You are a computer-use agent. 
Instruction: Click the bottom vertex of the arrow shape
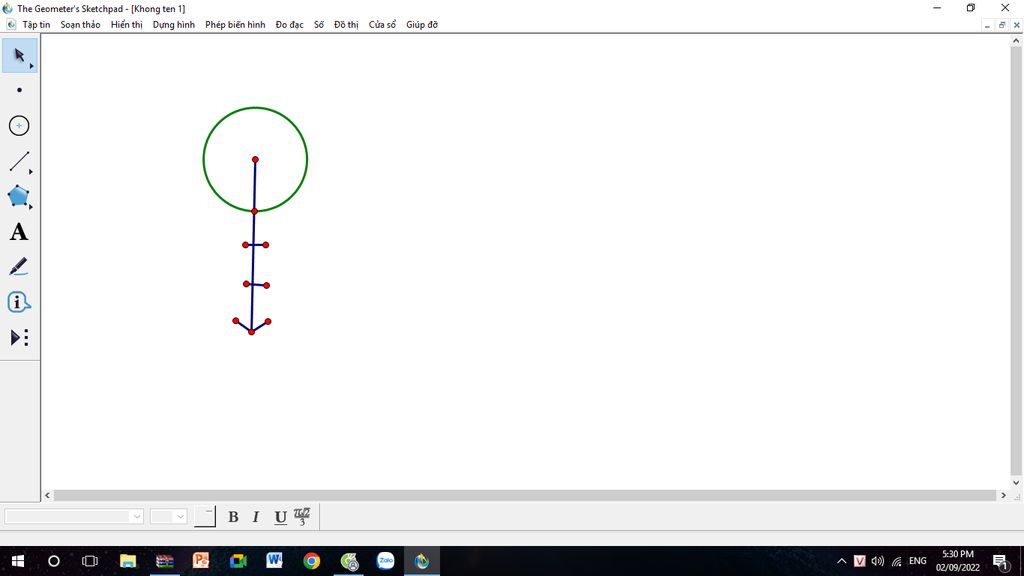251,332
